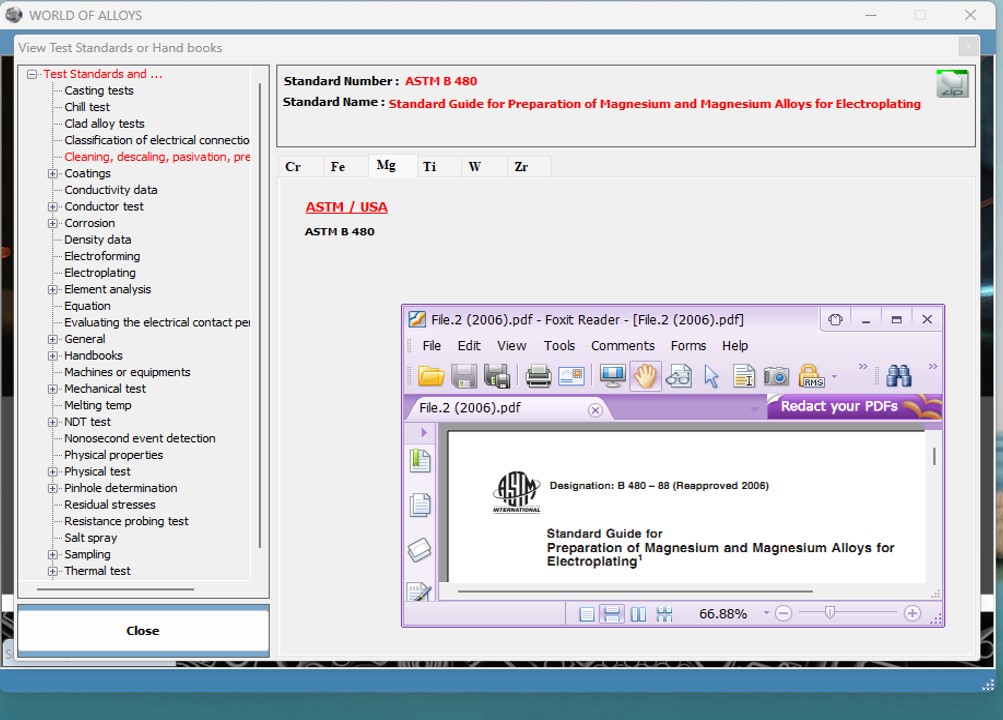Open the Comments menu

[623, 346]
